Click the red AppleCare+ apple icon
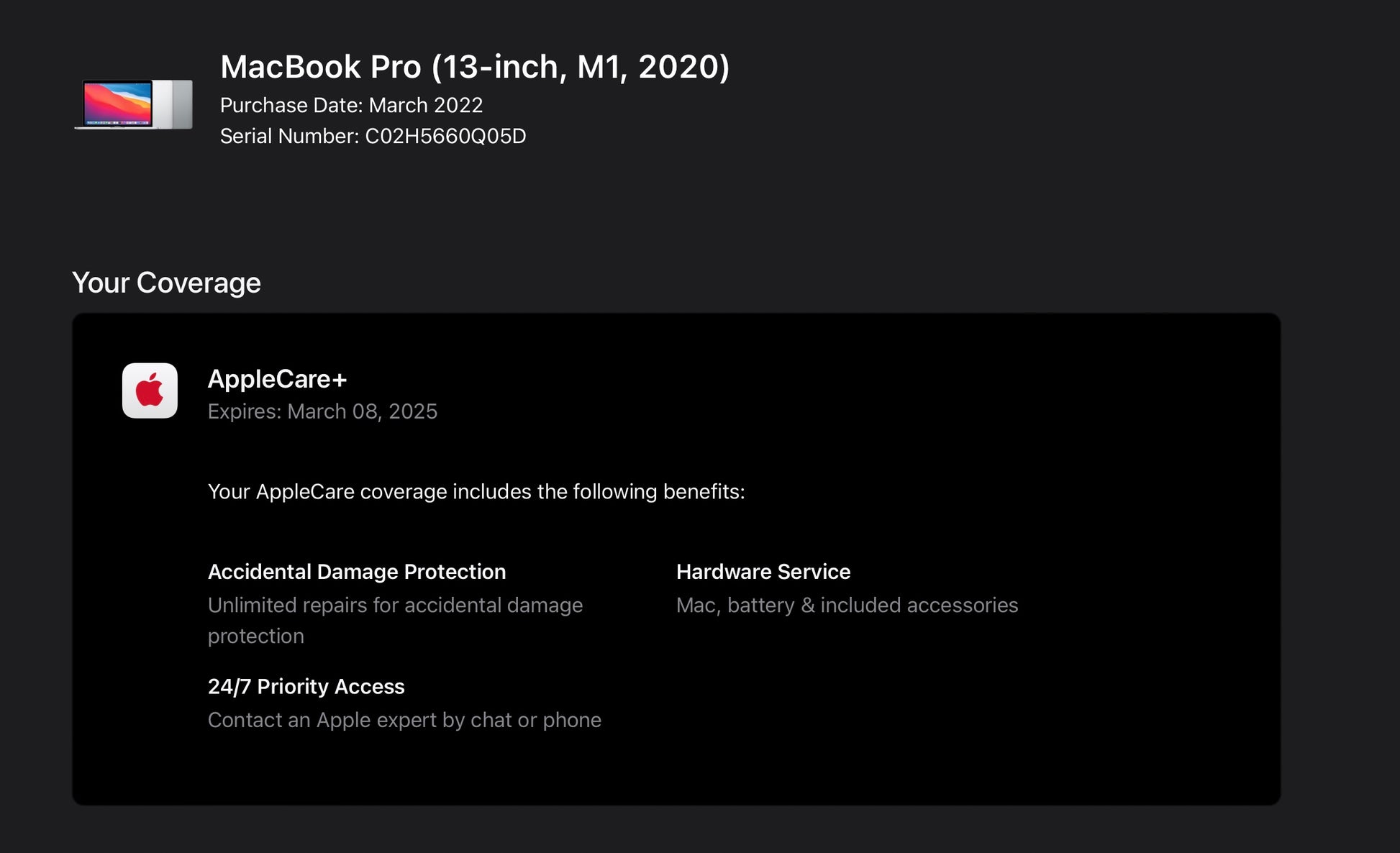The image size is (1400, 853). (x=150, y=391)
